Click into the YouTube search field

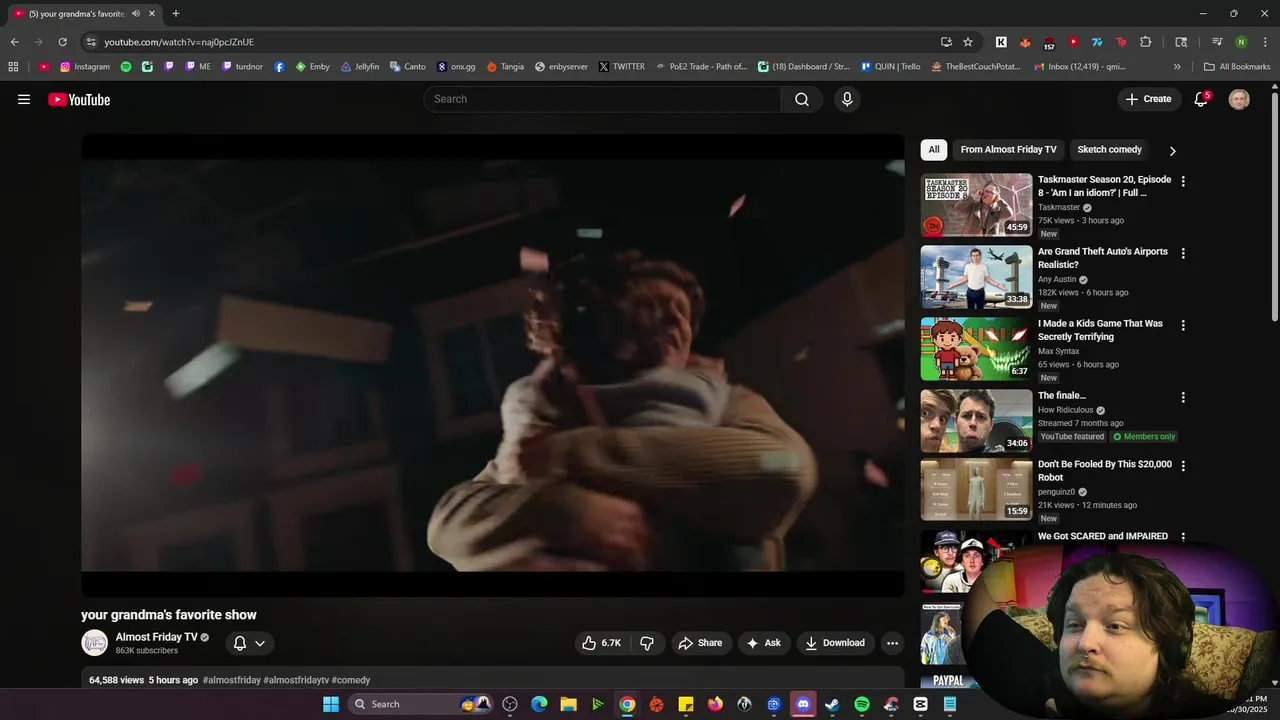[603, 99]
